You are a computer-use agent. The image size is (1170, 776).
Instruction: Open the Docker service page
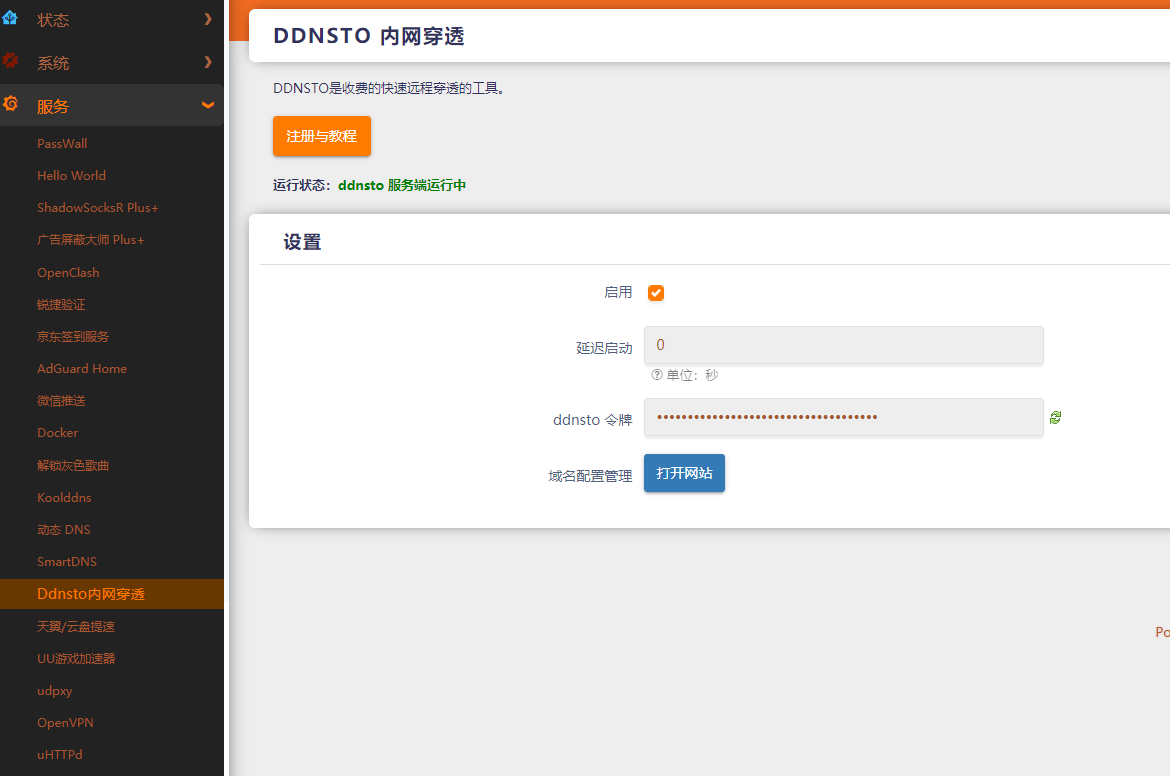click(x=57, y=432)
